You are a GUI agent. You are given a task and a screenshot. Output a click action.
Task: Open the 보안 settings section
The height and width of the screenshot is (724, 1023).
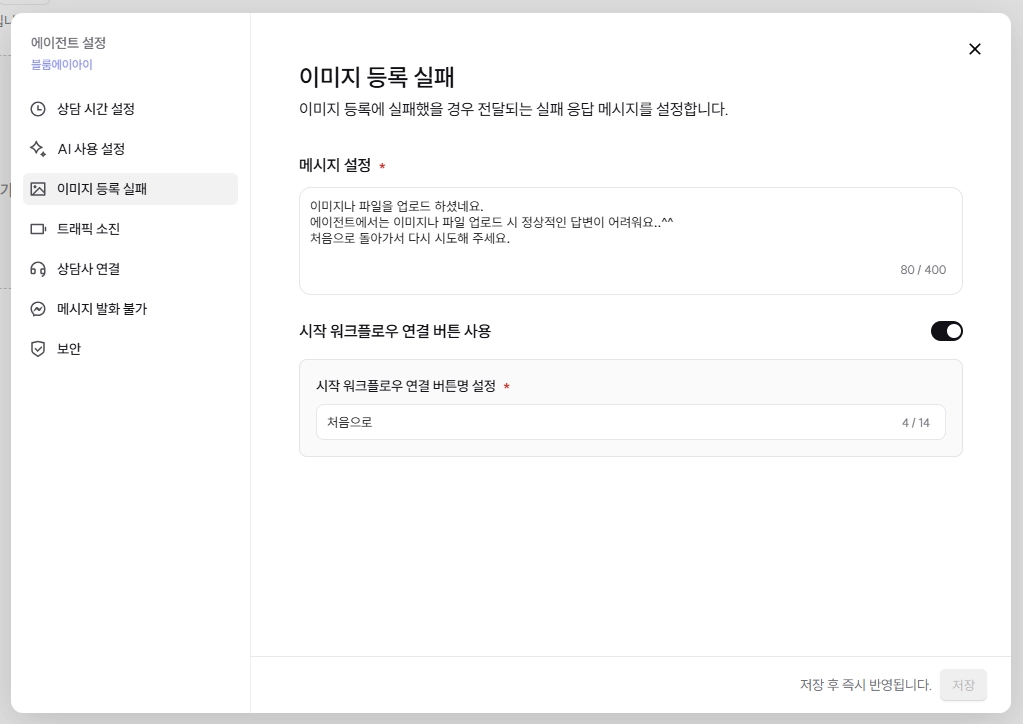(x=130, y=349)
